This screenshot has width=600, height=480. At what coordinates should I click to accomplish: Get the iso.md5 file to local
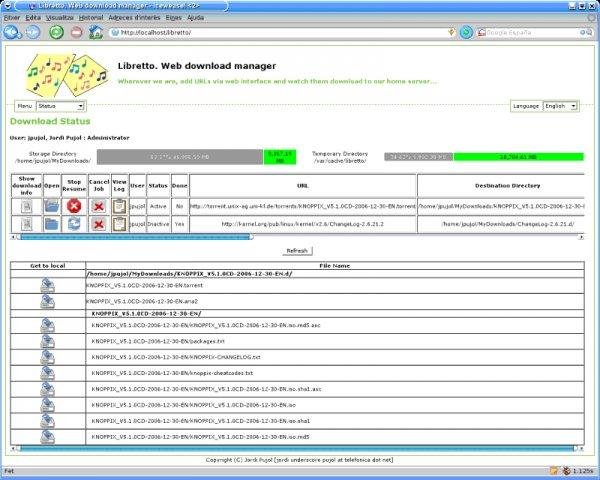(47, 437)
